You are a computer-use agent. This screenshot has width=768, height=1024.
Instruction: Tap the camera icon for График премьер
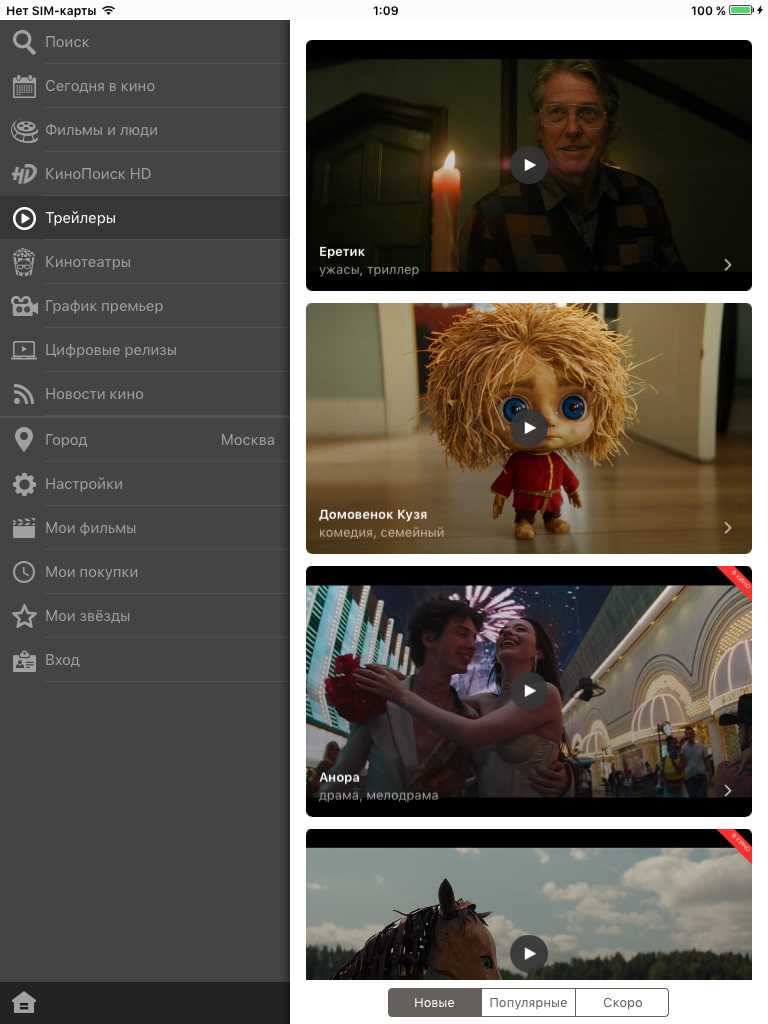tap(24, 306)
